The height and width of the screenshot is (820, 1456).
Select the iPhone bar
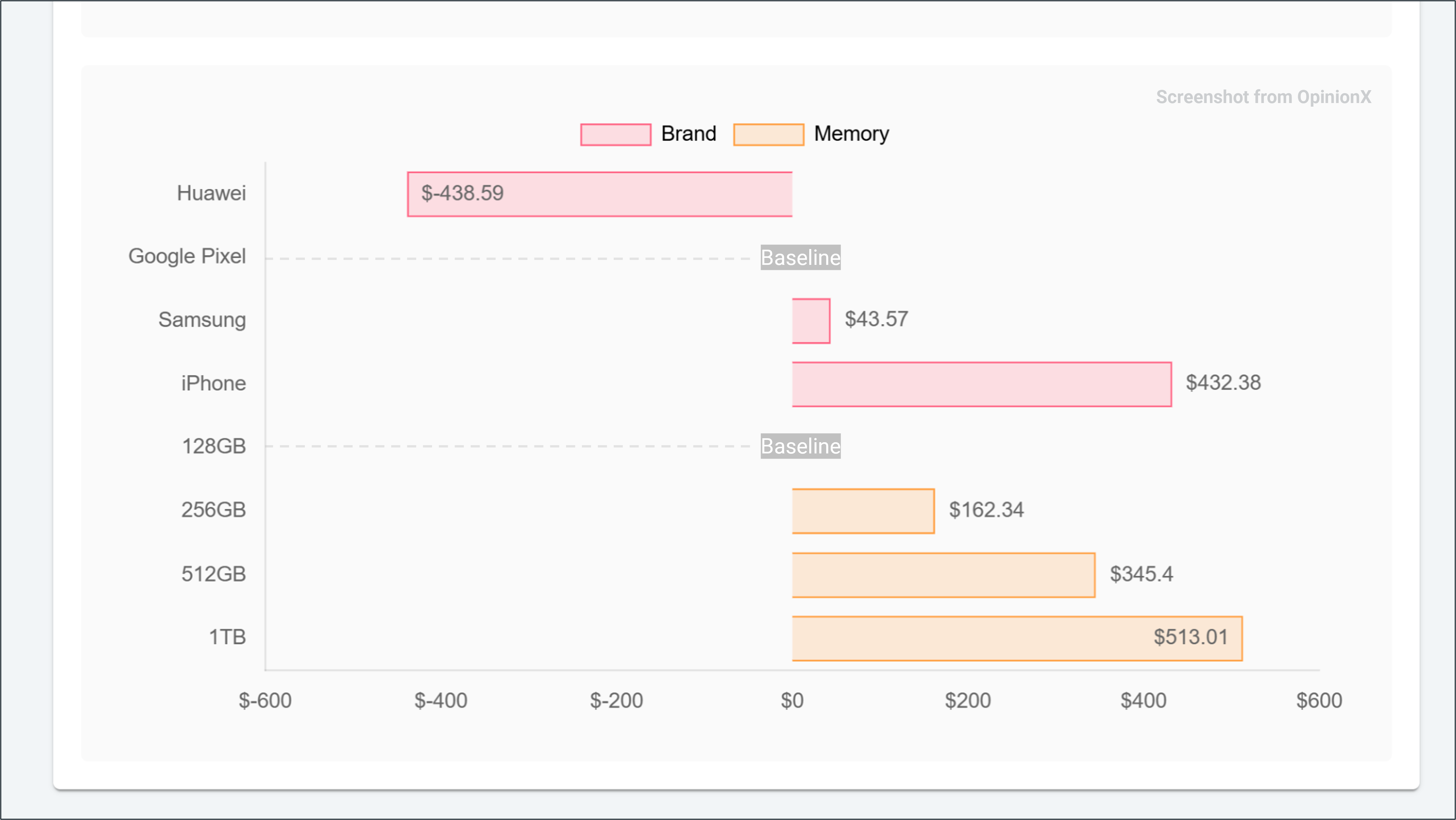tap(982, 384)
